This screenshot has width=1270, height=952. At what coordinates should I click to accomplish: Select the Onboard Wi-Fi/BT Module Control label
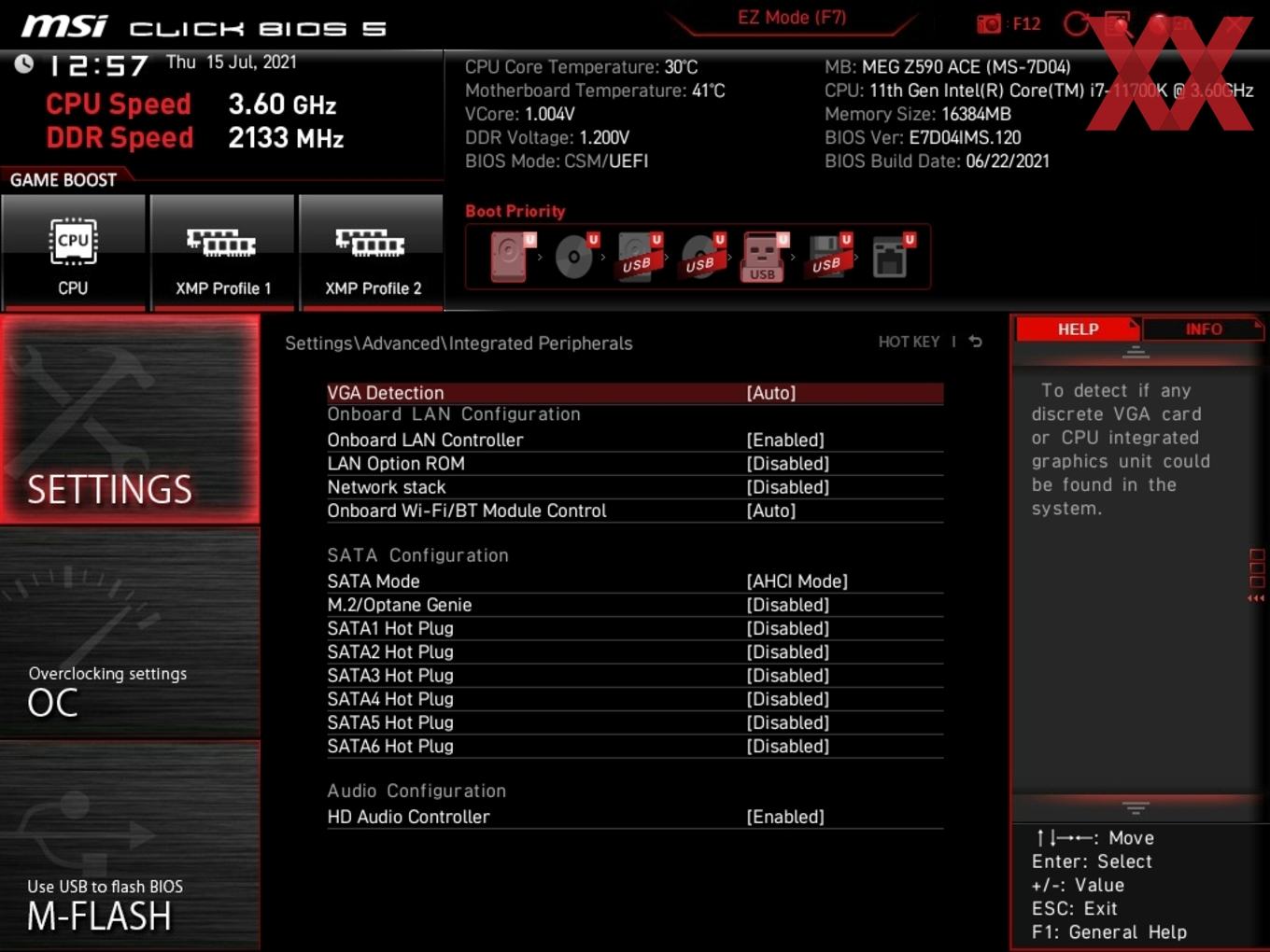tap(467, 511)
